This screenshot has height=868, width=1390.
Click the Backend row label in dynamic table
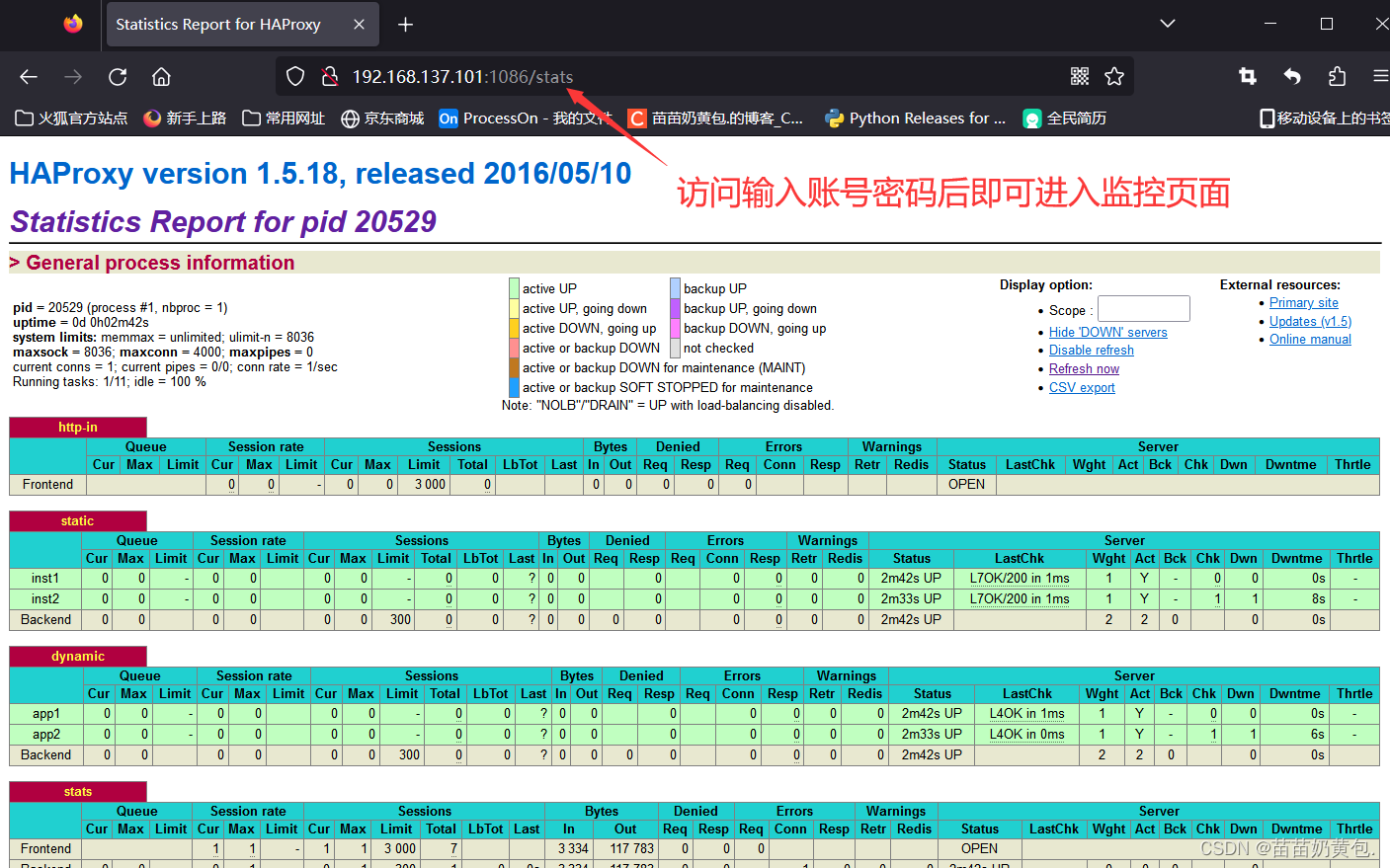pos(46,755)
